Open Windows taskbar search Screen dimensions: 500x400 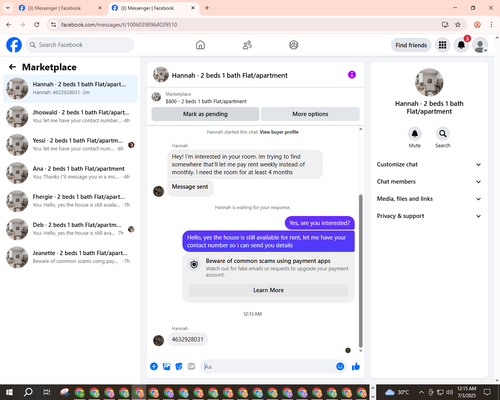coord(28,392)
